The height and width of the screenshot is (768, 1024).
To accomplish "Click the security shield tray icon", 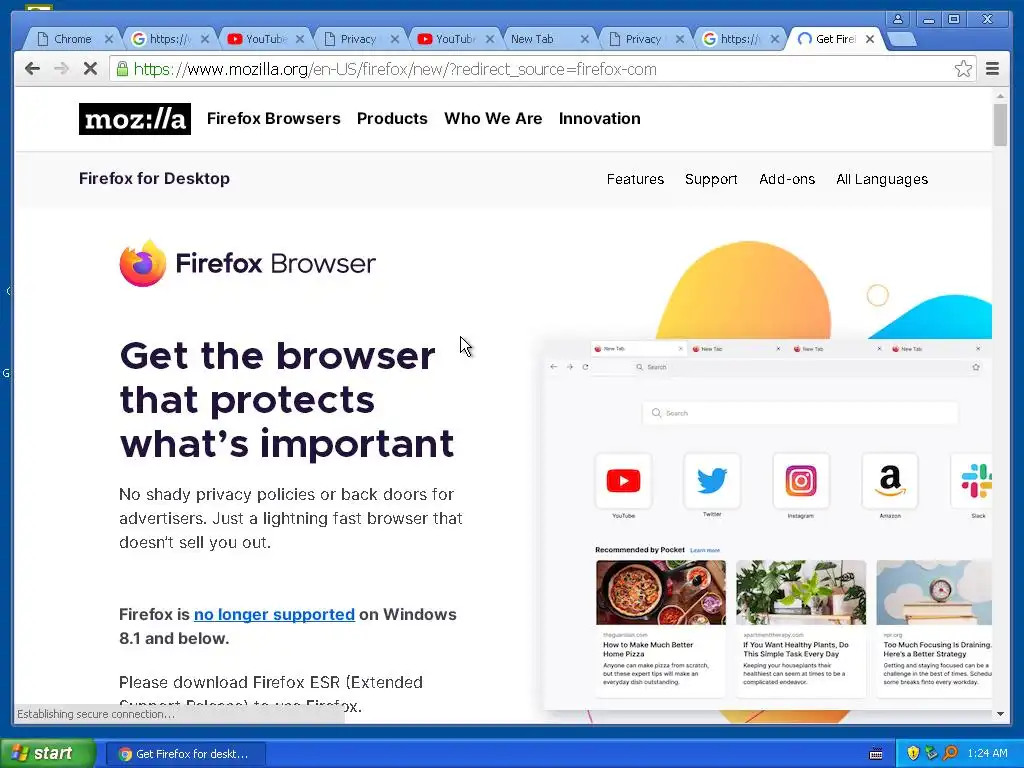I will tap(913, 753).
